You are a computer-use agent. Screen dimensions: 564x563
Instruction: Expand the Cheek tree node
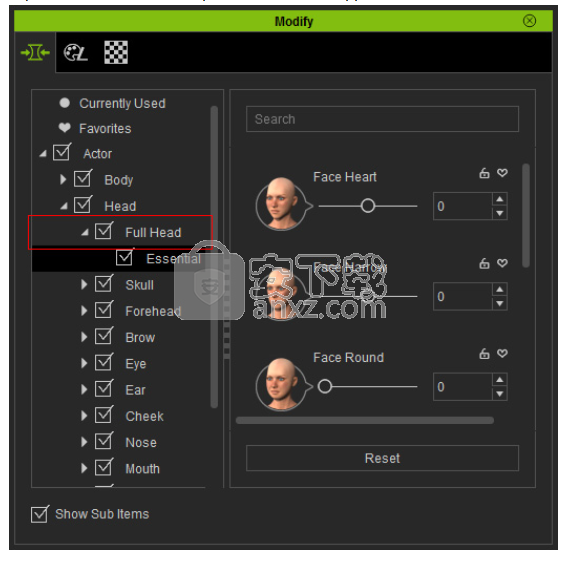coord(84,416)
